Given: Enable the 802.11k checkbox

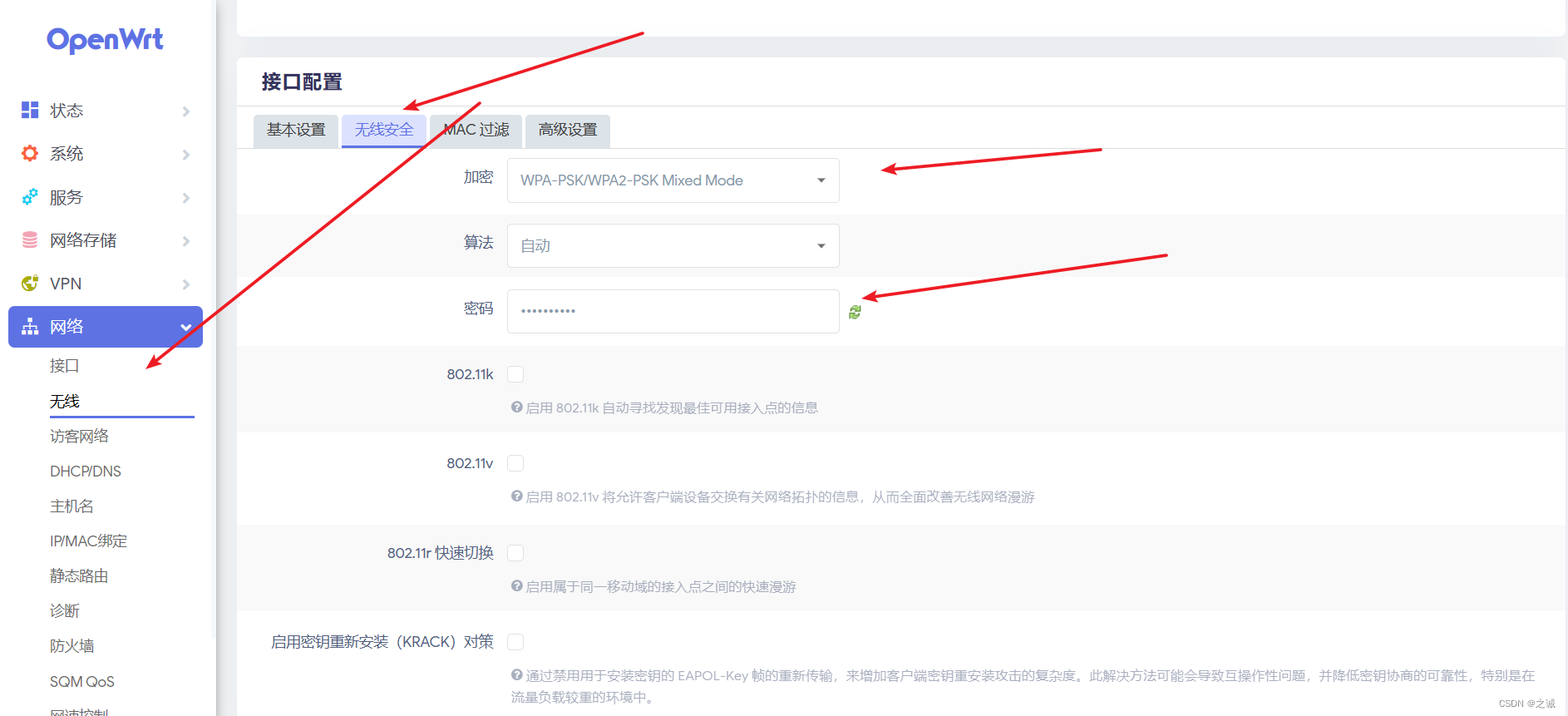Looking at the screenshot, I should pyautogui.click(x=515, y=374).
